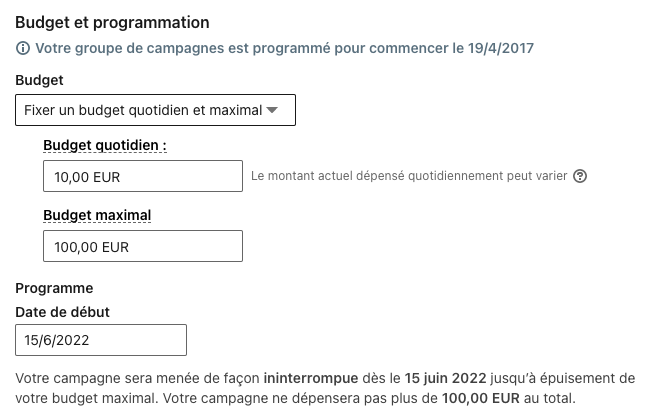The image size is (668, 413).
Task: Click the 'Date de début' label
Action: click(62, 312)
